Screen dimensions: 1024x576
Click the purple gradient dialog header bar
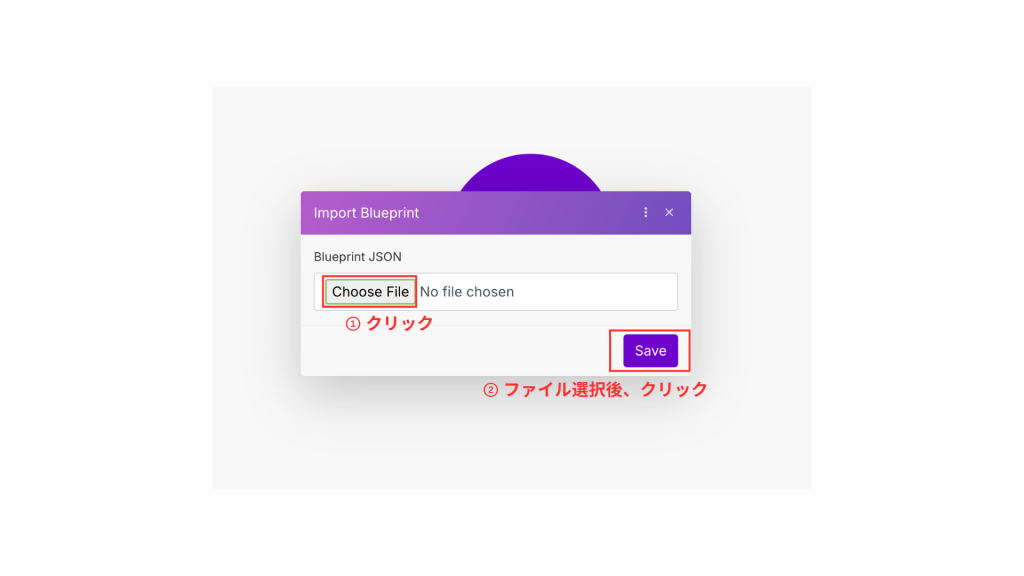click(x=496, y=213)
